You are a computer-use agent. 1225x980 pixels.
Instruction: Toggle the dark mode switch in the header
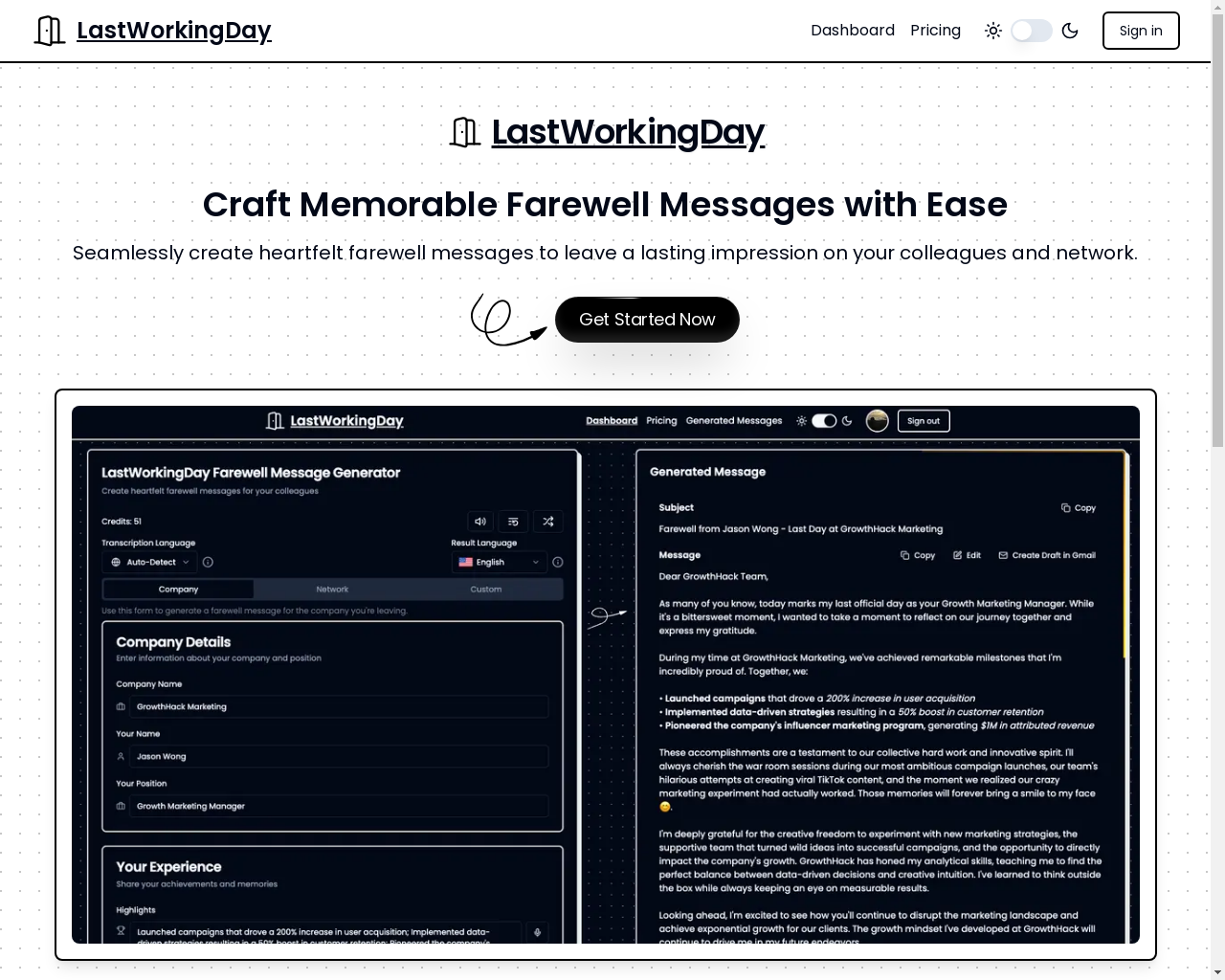[1032, 31]
